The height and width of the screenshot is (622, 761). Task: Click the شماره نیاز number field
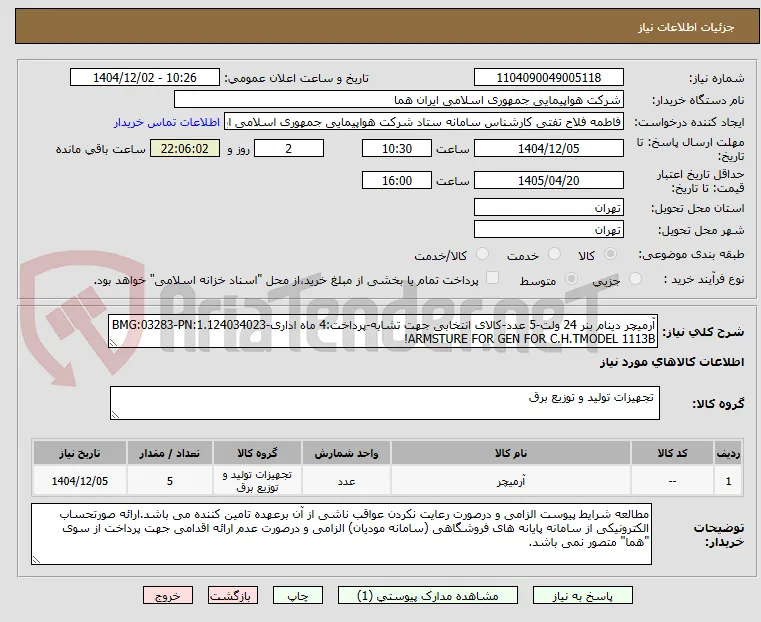(548, 78)
